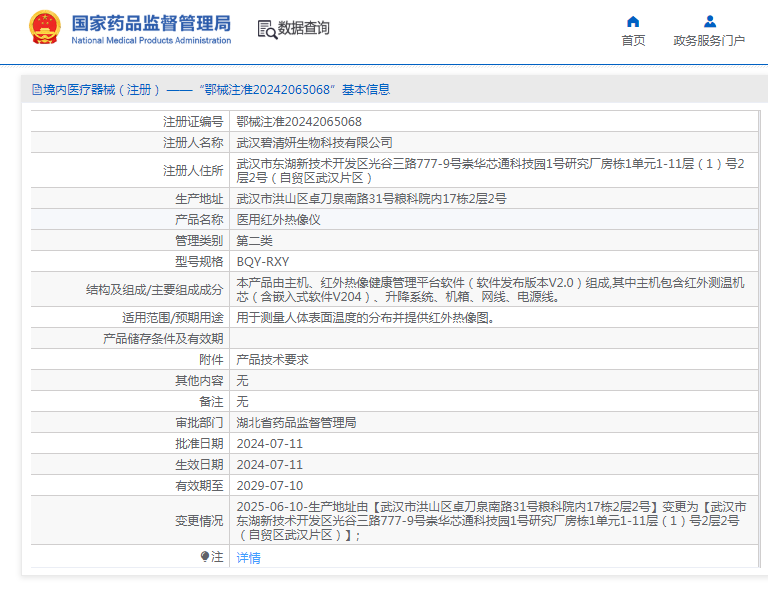The image size is (768, 589).
Task: Click National Medical Products Administration text
Action: tap(151, 41)
